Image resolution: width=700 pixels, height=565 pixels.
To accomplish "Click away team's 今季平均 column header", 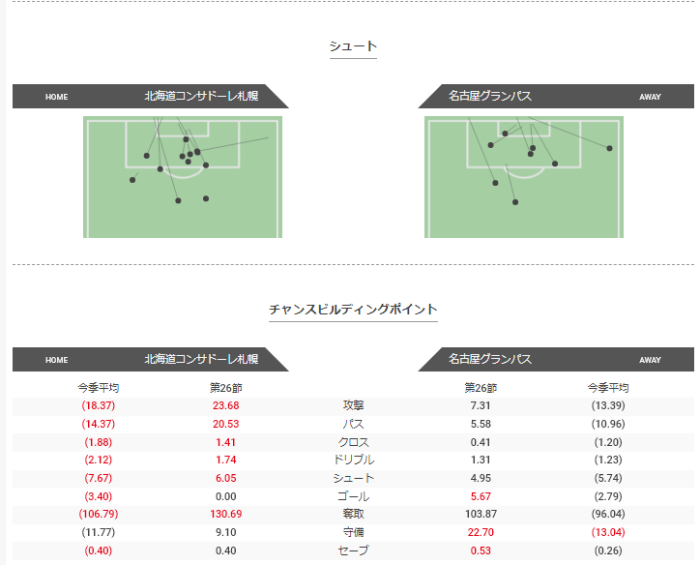I will tap(608, 387).
